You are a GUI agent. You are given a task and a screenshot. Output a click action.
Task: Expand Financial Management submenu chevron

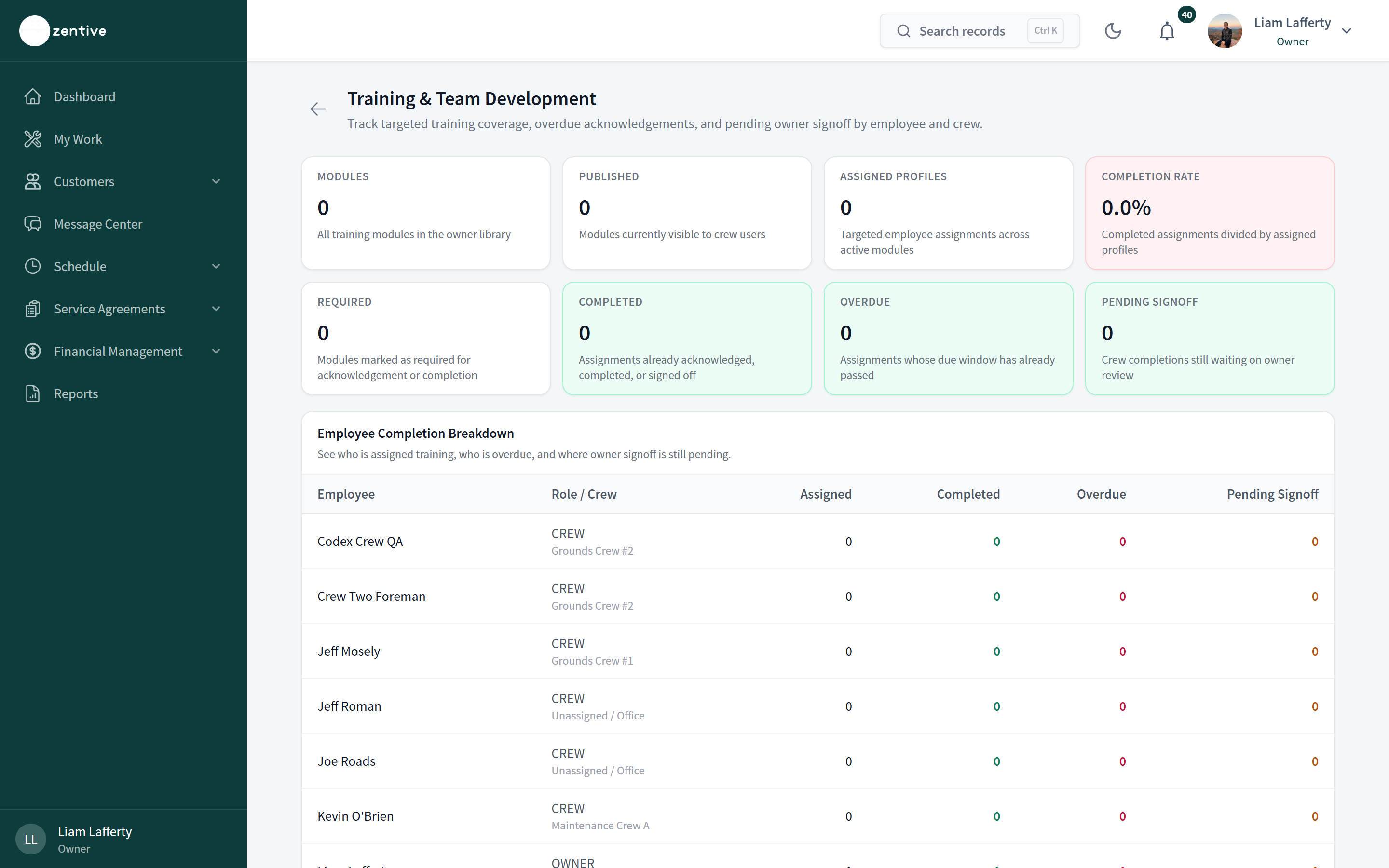coord(217,352)
